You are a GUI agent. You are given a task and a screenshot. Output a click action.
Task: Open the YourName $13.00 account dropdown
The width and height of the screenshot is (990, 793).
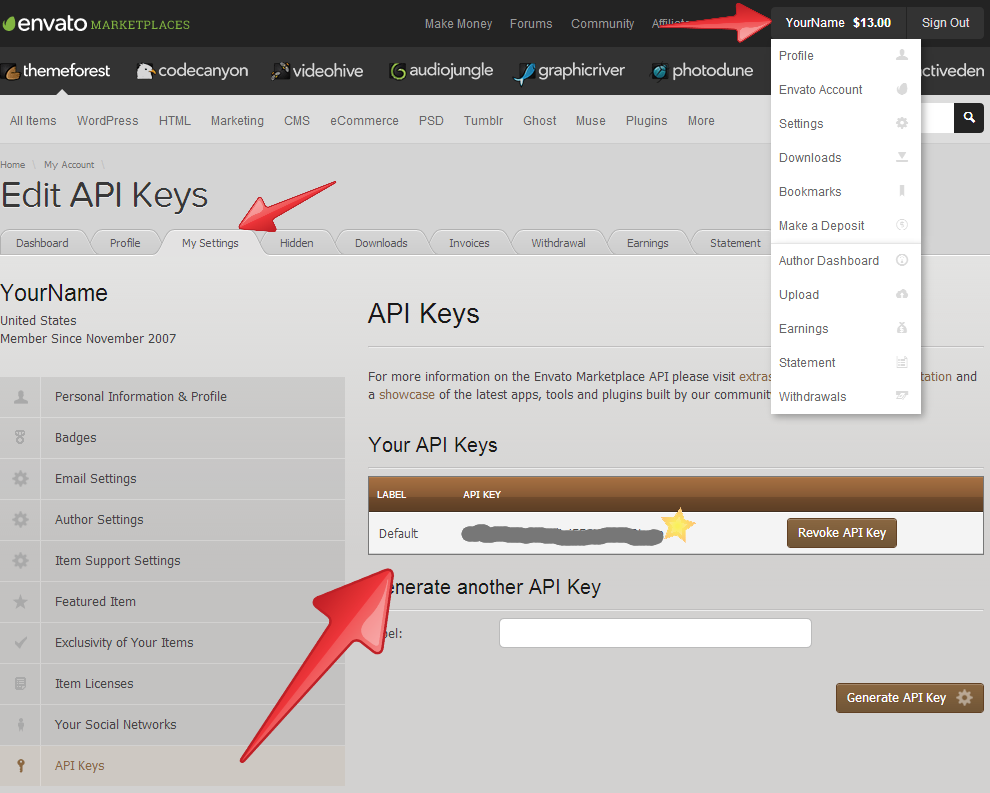click(838, 23)
